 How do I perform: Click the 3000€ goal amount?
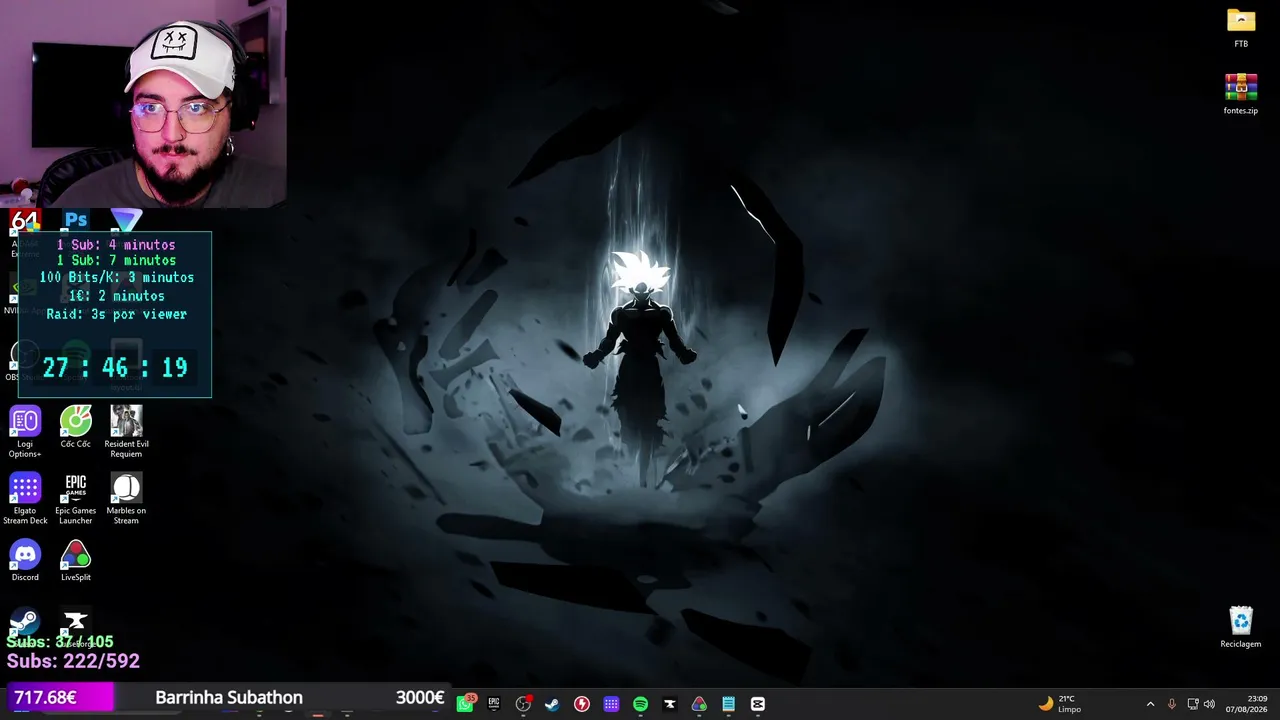(x=420, y=697)
